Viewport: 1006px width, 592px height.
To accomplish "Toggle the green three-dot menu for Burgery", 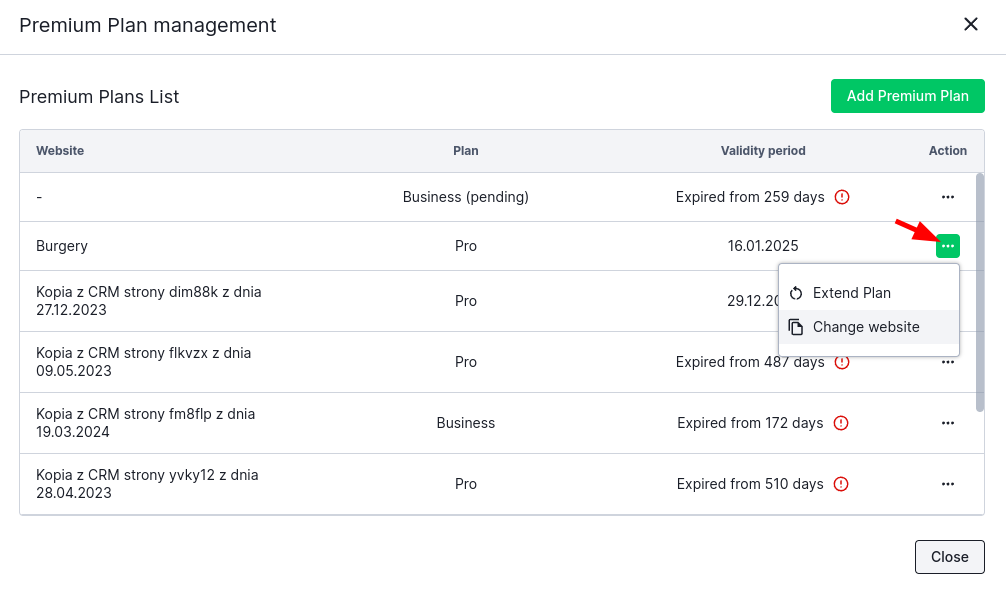I will [947, 246].
